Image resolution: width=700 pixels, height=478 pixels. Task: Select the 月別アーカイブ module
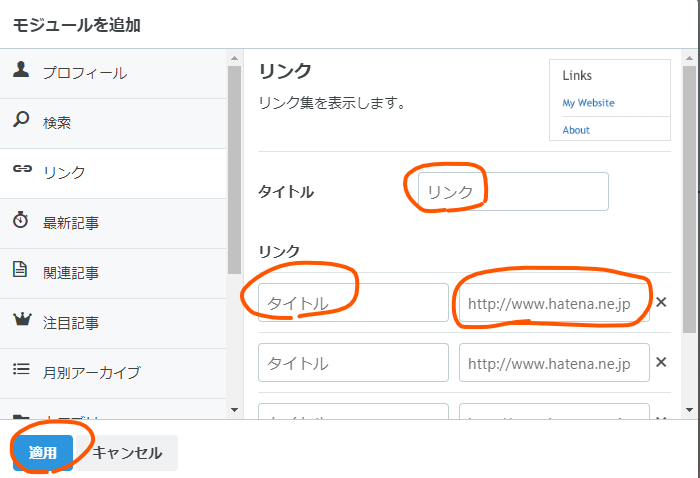pyautogui.click(x=113, y=374)
